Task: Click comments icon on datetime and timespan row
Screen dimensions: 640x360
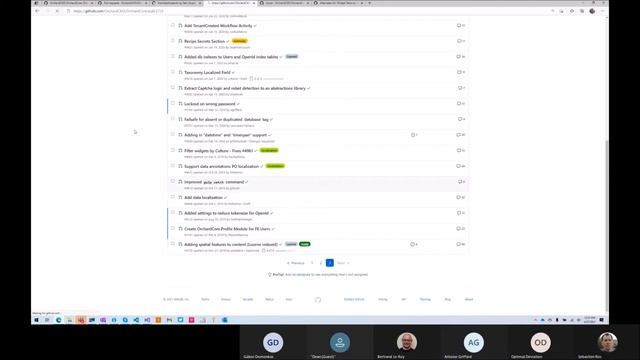Action: point(460,135)
